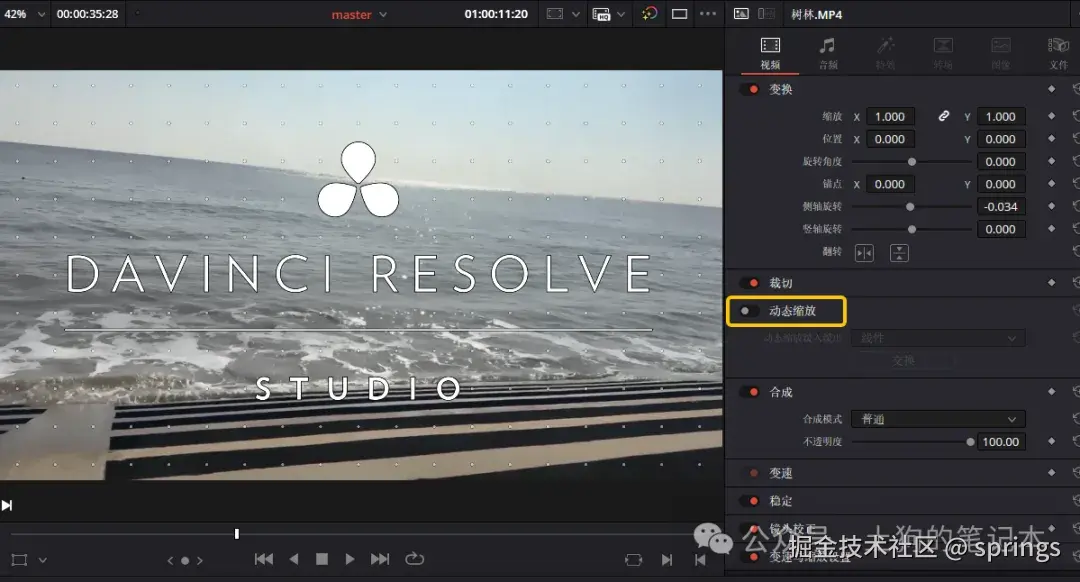
Task: Open the proxy mode dropdown arrow
Action: point(621,14)
